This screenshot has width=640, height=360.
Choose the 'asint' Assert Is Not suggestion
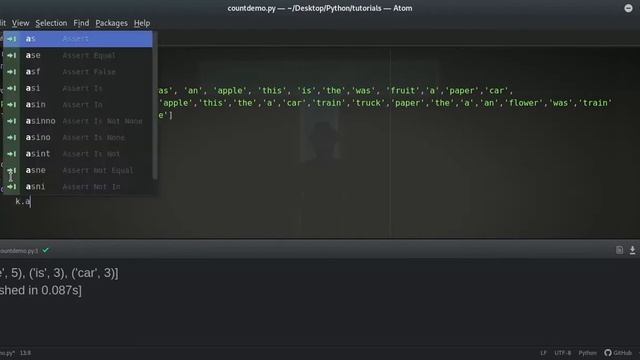pos(78,154)
